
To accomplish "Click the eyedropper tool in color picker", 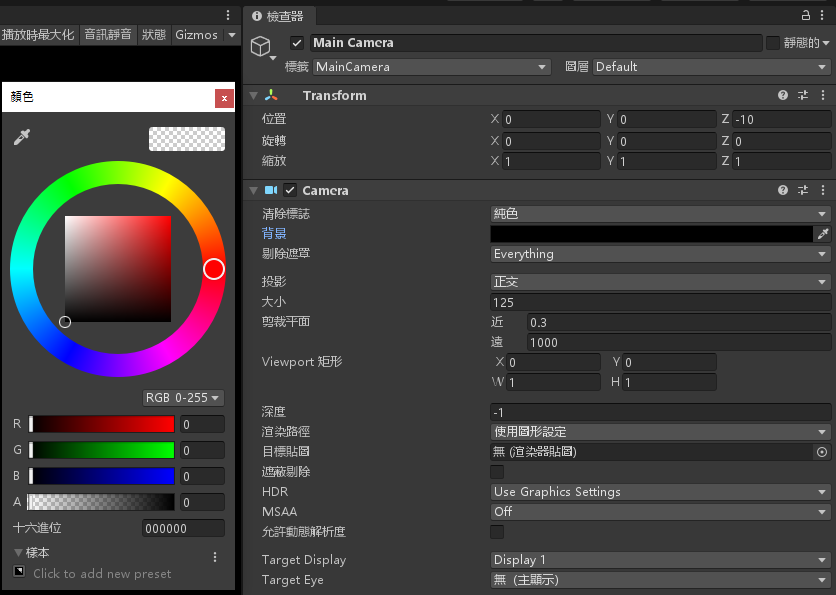I will [x=22, y=138].
